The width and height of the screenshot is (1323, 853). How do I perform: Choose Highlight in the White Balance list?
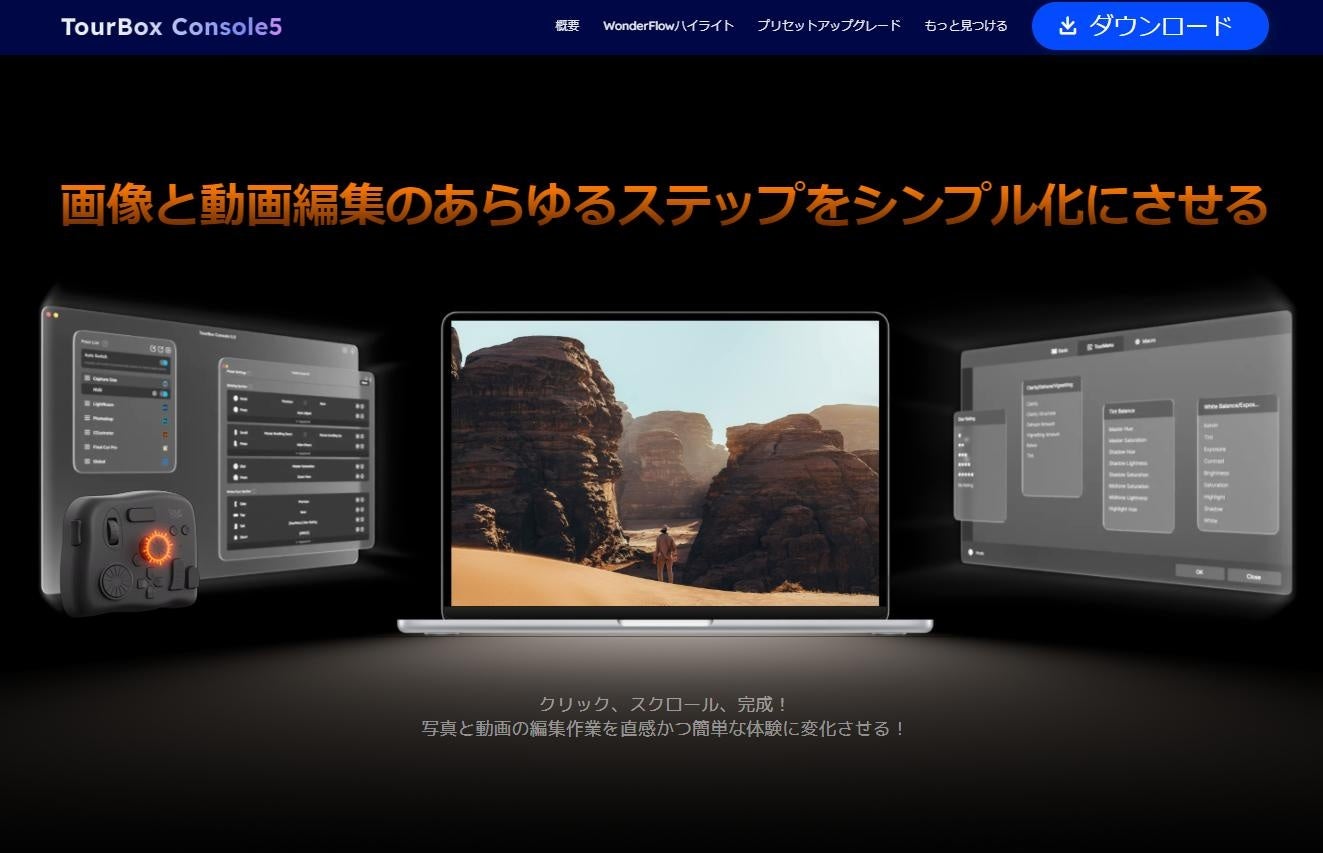click(1215, 497)
